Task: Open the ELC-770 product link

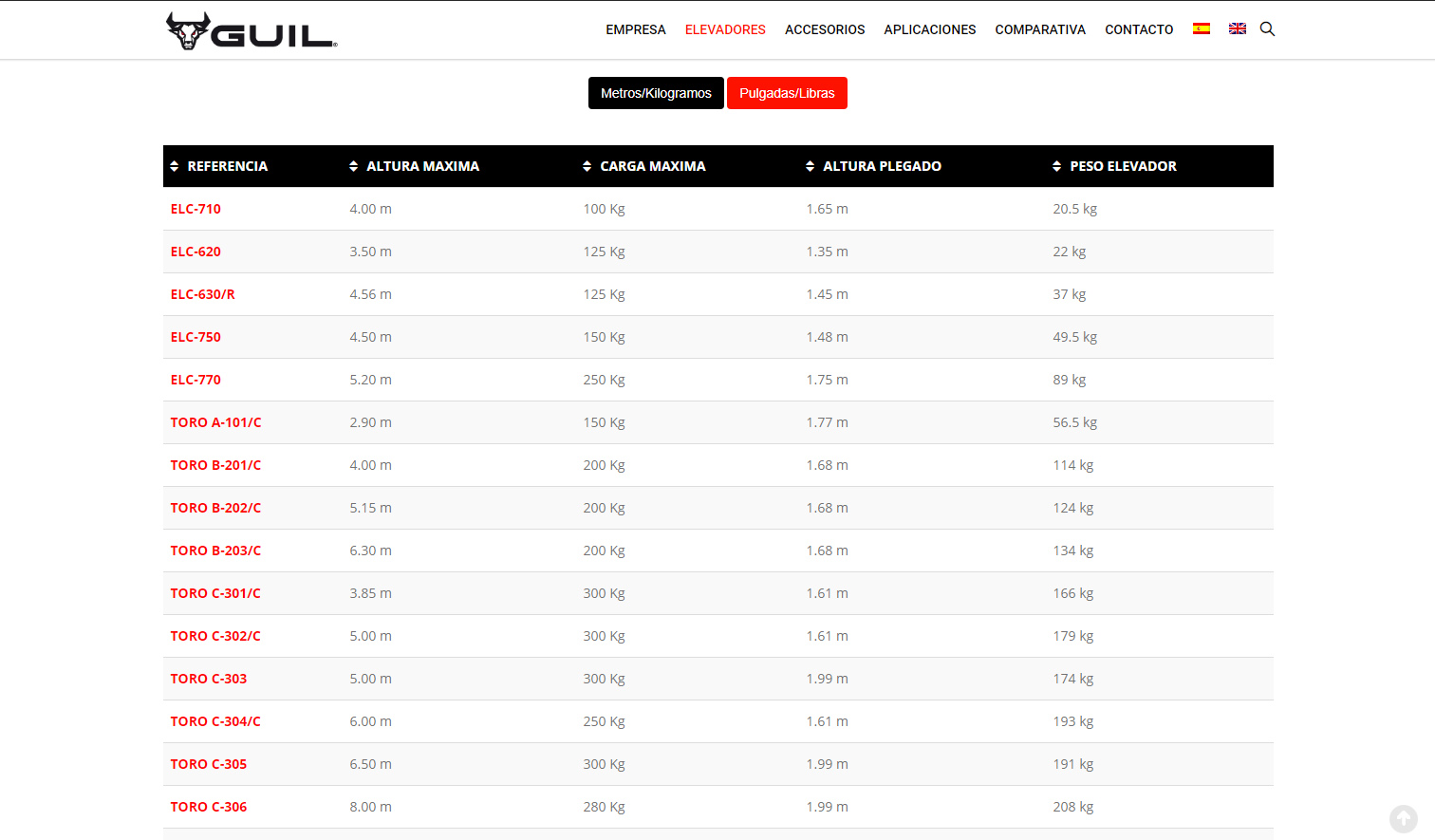Action: (x=196, y=380)
